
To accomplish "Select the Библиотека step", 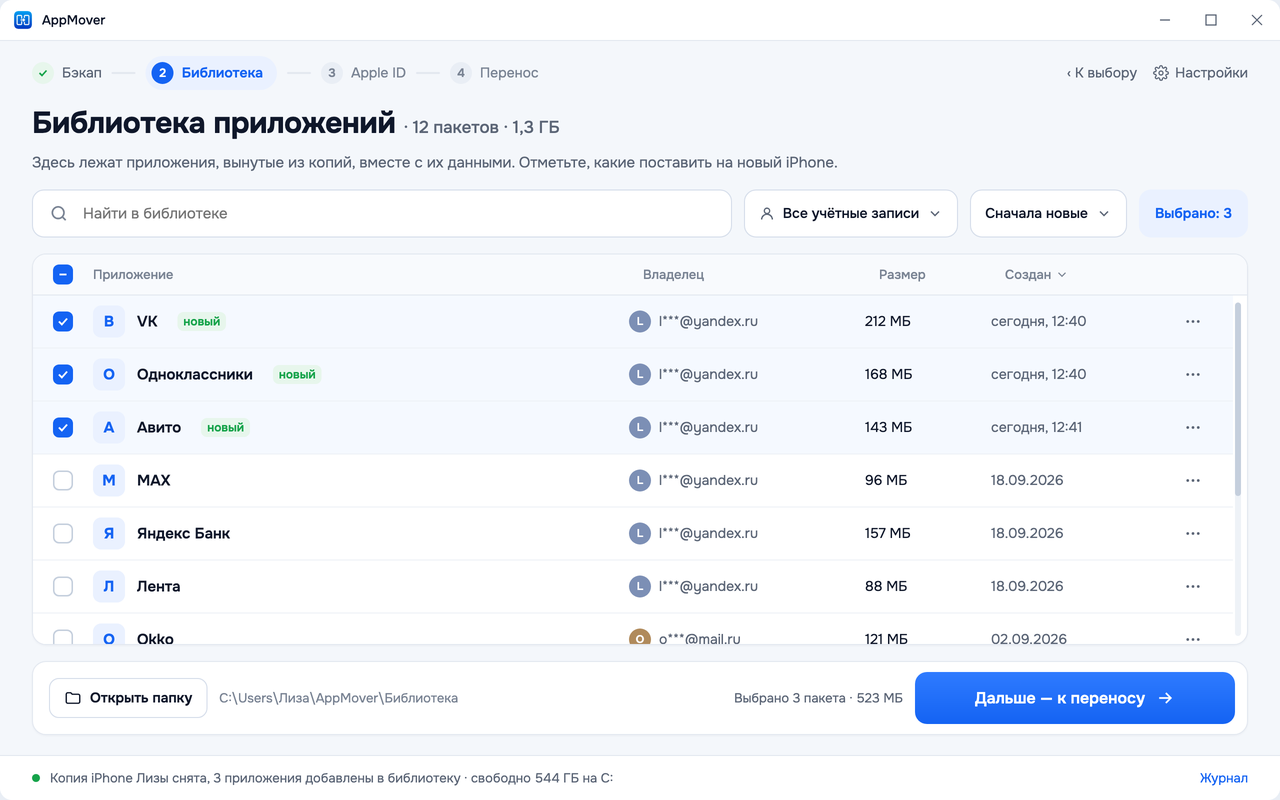I will coord(212,73).
